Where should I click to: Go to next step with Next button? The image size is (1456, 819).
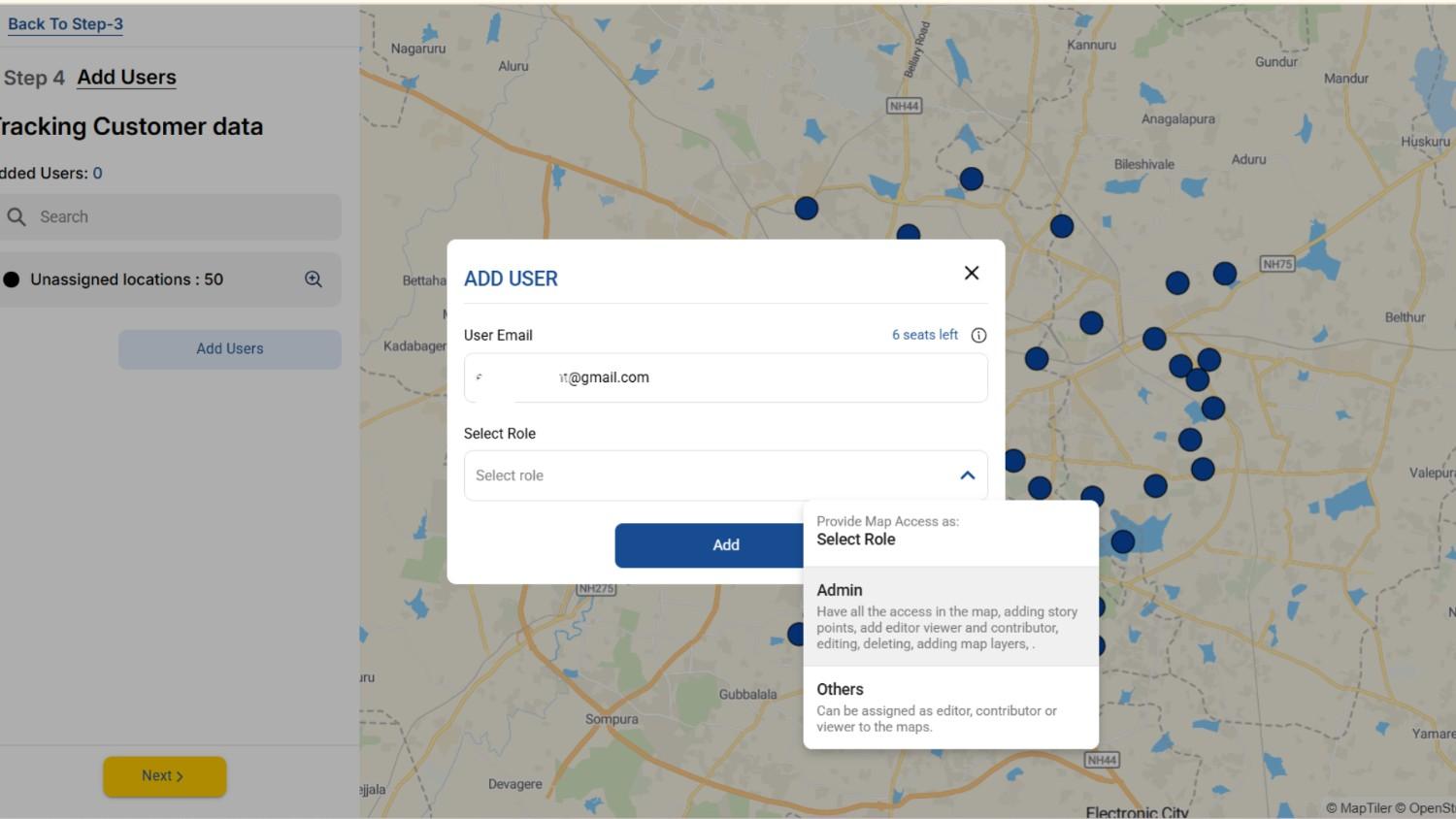(164, 776)
